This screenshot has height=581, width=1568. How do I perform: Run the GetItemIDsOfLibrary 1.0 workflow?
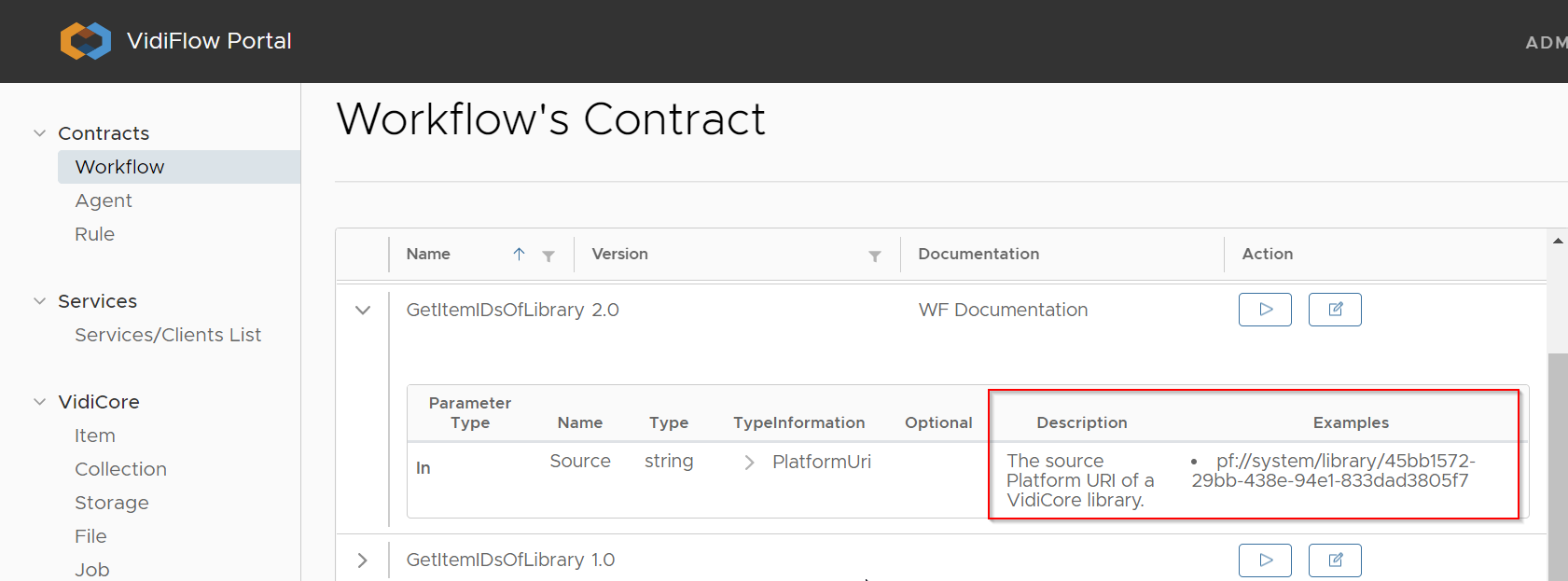pyautogui.click(x=1265, y=560)
